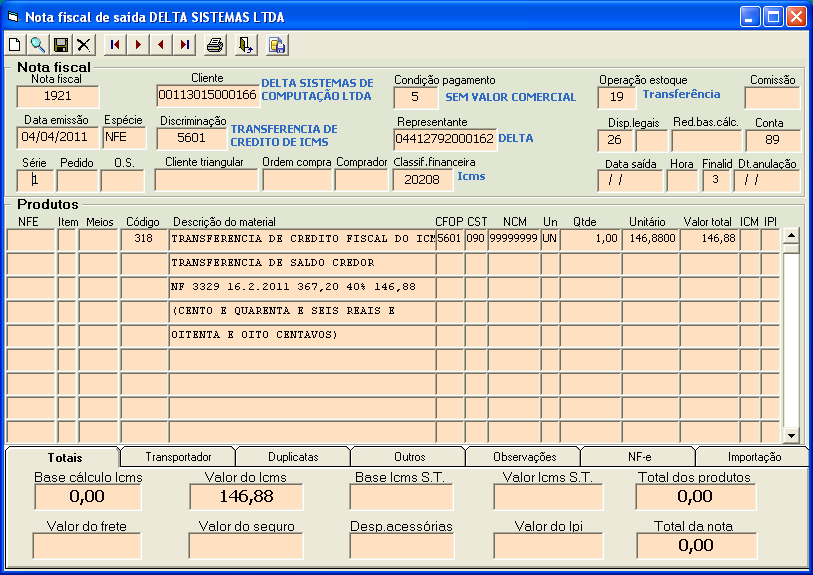This screenshot has width=813, height=575.
Task: Click the Conta field with 89
Action: tap(773, 141)
